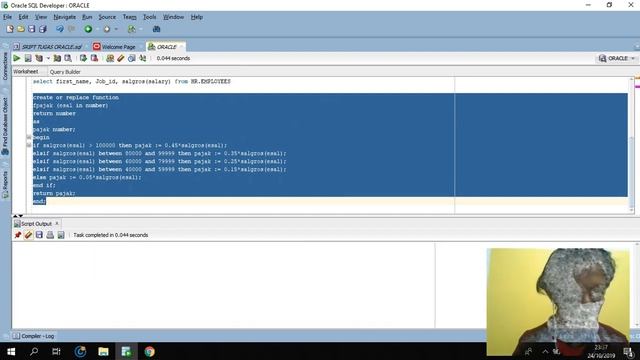Screen dimensions: 640x360
Task: Collapse the if statement fold marker
Action: click(29, 145)
